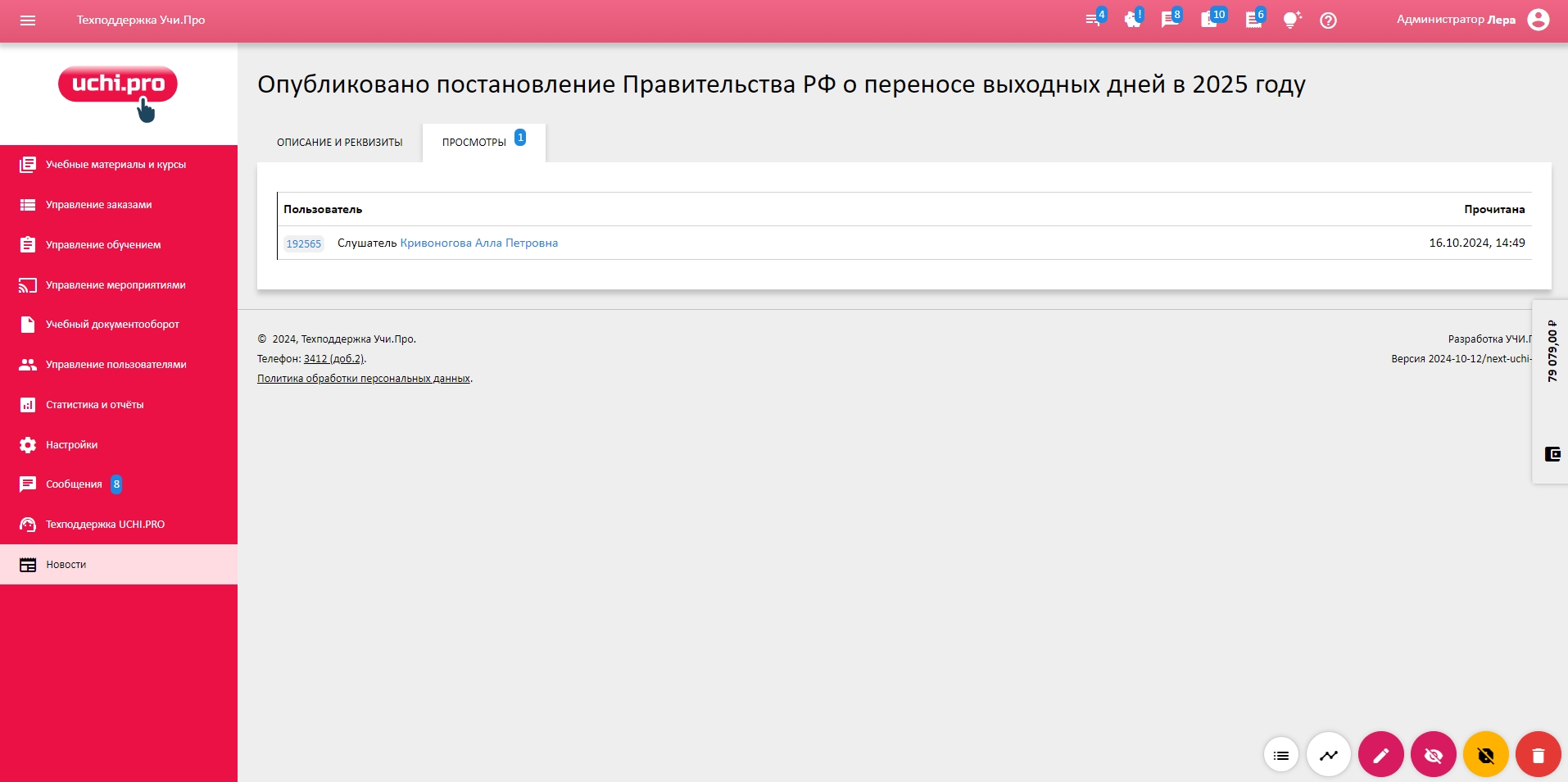Click the Просмотры tab badge 1
Image resolution: width=1568 pixels, height=782 pixels.
tap(520, 138)
